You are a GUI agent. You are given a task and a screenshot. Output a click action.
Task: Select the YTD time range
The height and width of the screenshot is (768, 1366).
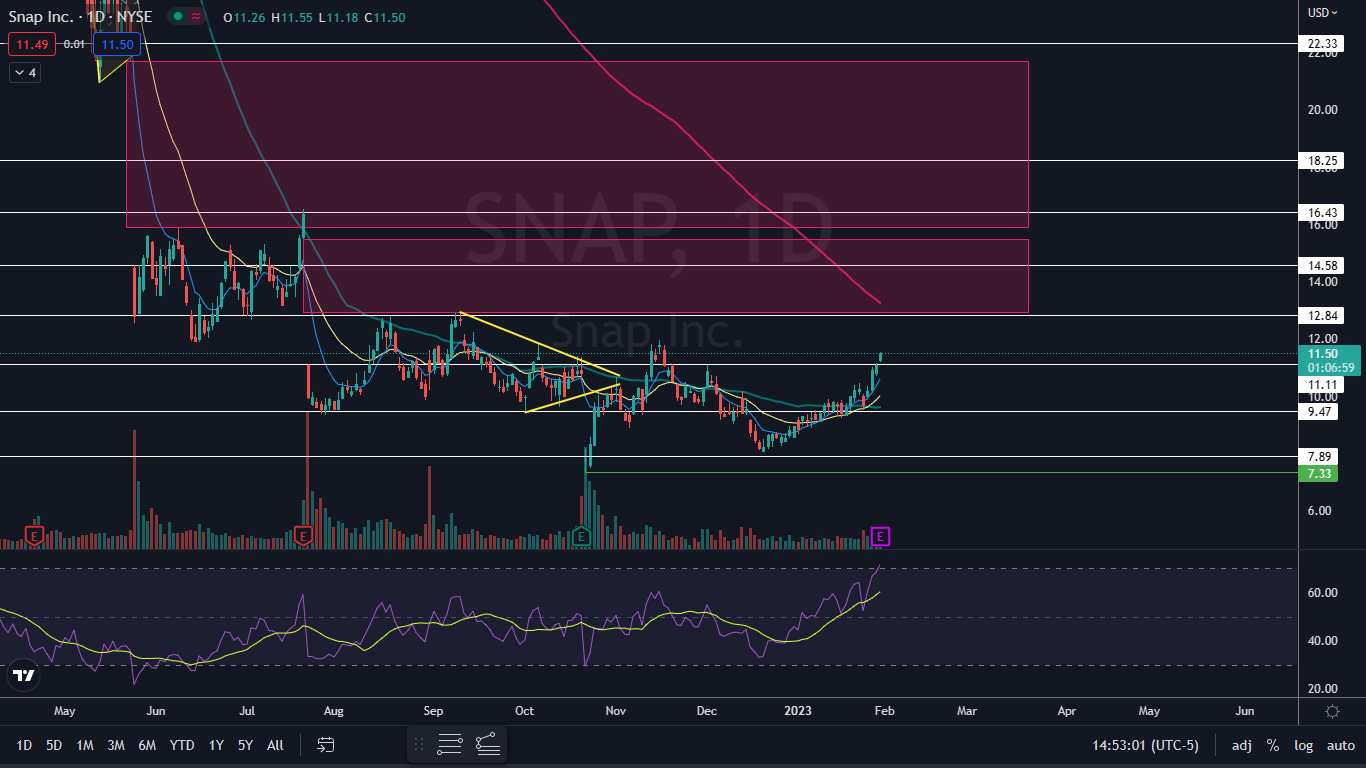tap(182, 745)
